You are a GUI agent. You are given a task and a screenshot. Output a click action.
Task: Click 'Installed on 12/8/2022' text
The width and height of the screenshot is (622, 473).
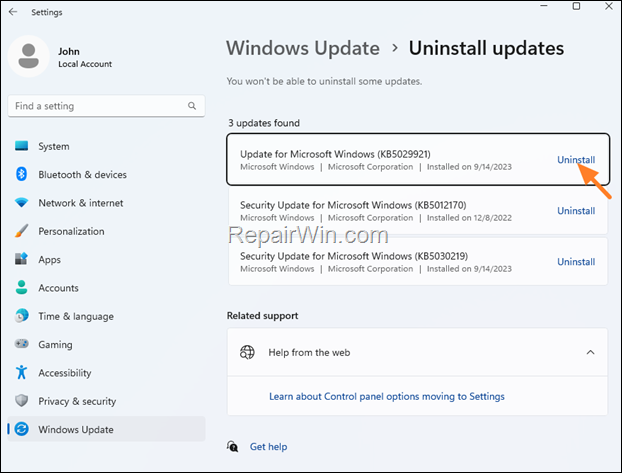tap(469, 218)
